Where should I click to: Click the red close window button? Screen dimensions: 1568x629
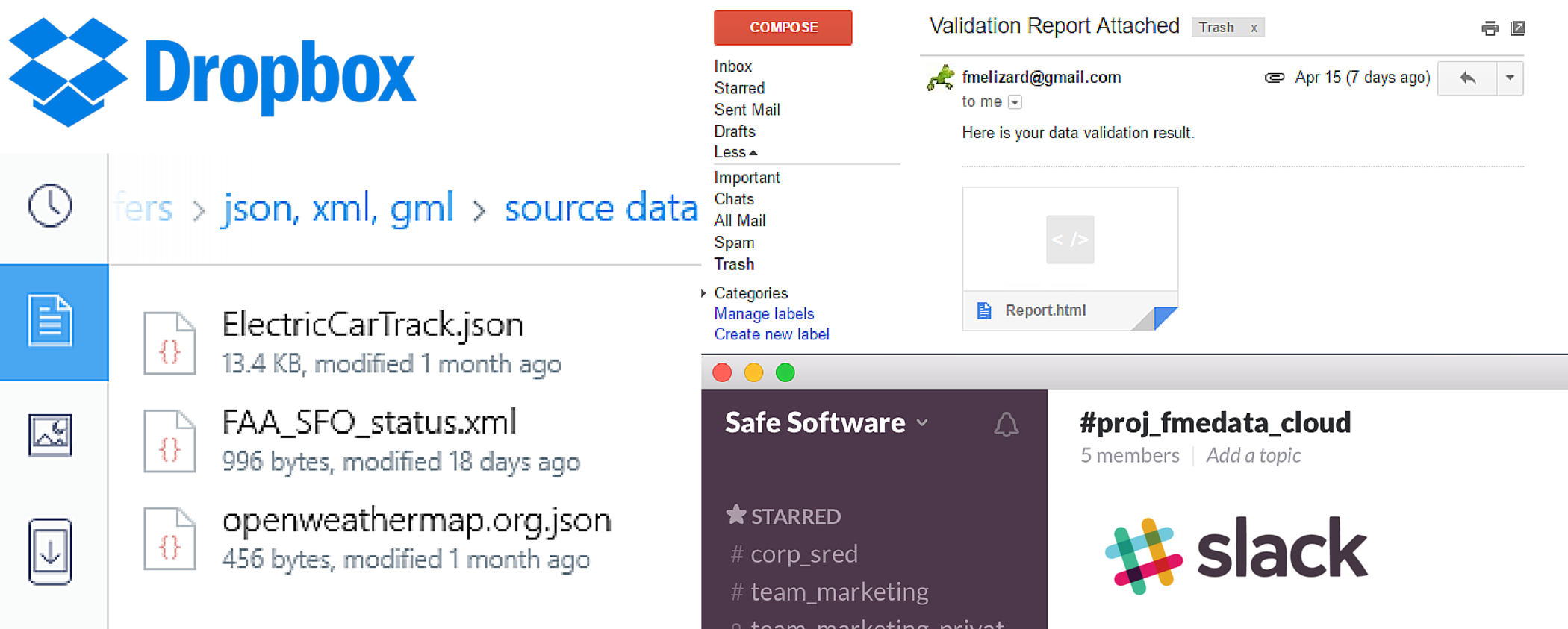(722, 372)
